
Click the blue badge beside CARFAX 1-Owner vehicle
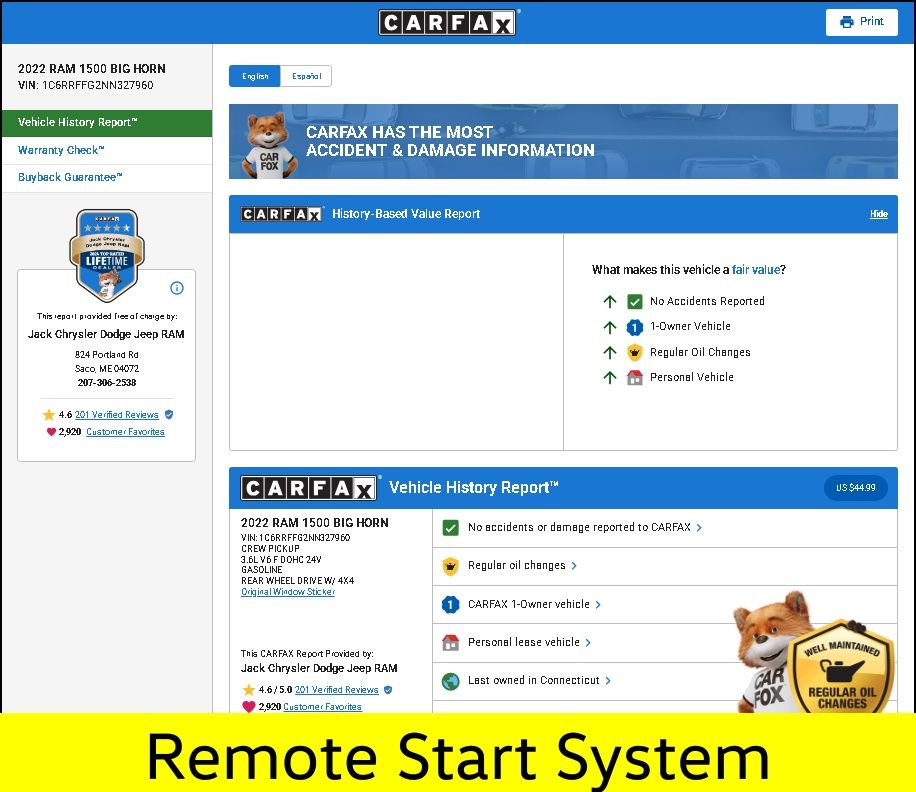pyautogui.click(x=450, y=605)
